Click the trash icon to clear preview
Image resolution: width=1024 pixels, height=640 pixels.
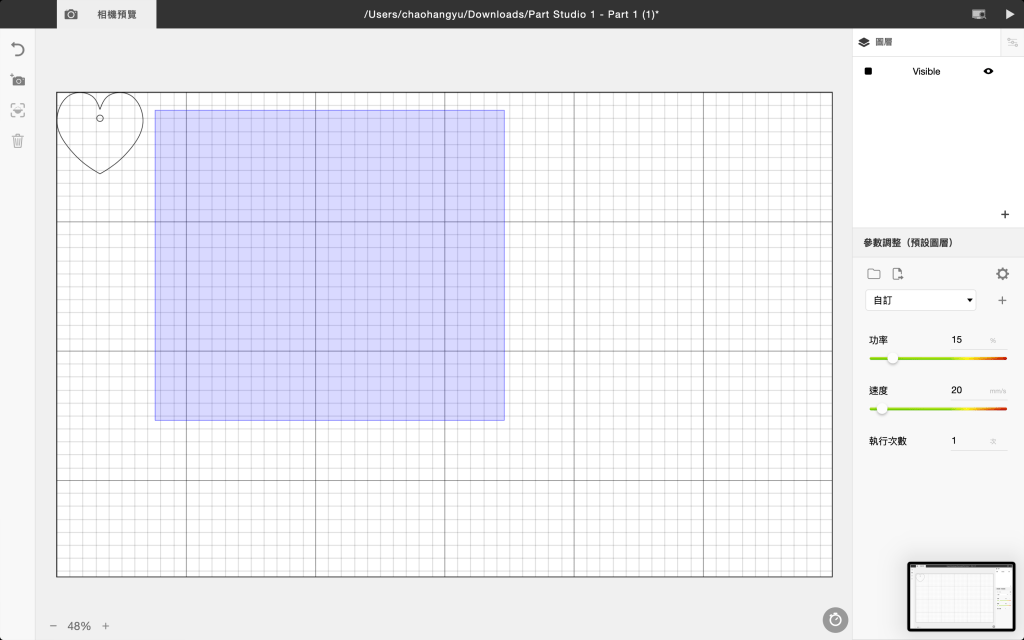[17, 141]
